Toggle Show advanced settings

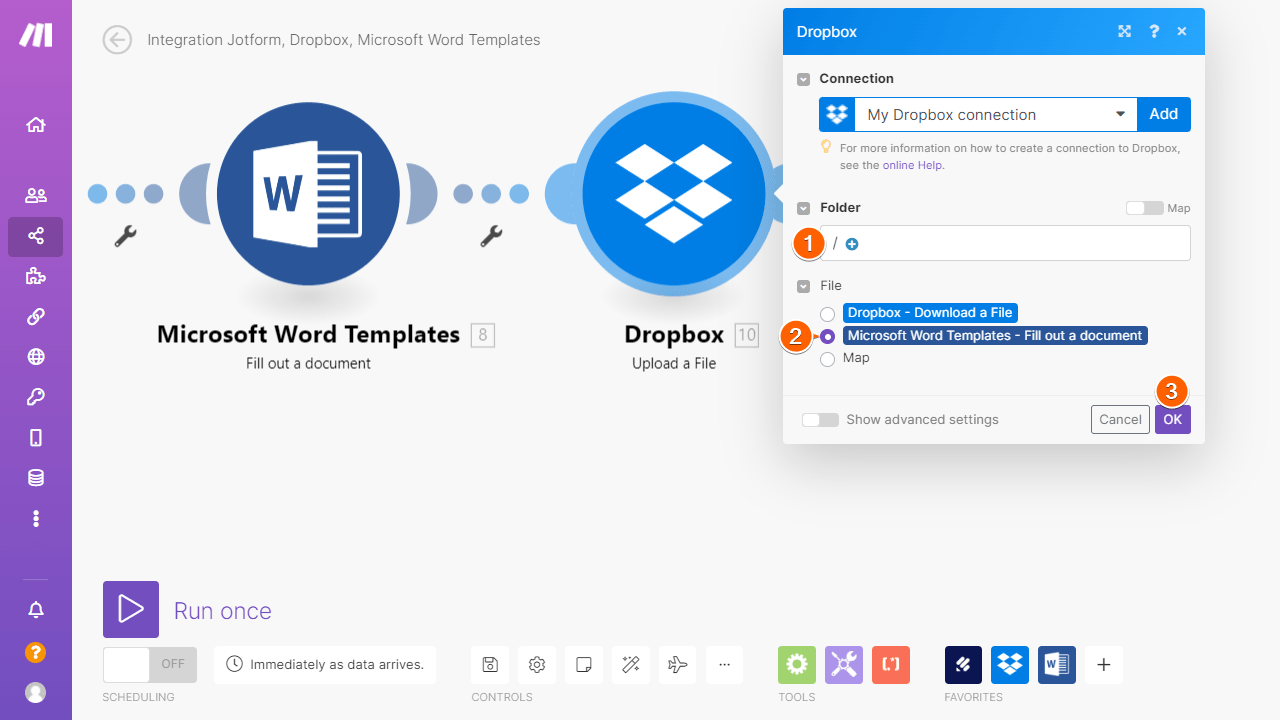820,420
